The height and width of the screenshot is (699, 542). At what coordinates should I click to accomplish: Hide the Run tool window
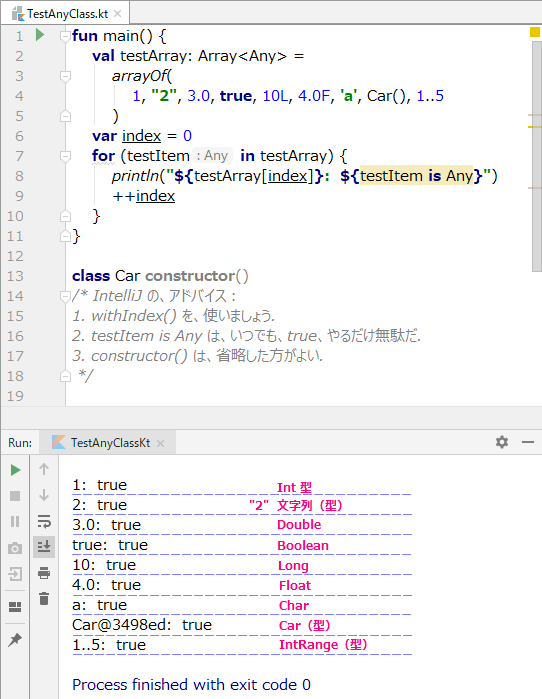click(x=528, y=442)
